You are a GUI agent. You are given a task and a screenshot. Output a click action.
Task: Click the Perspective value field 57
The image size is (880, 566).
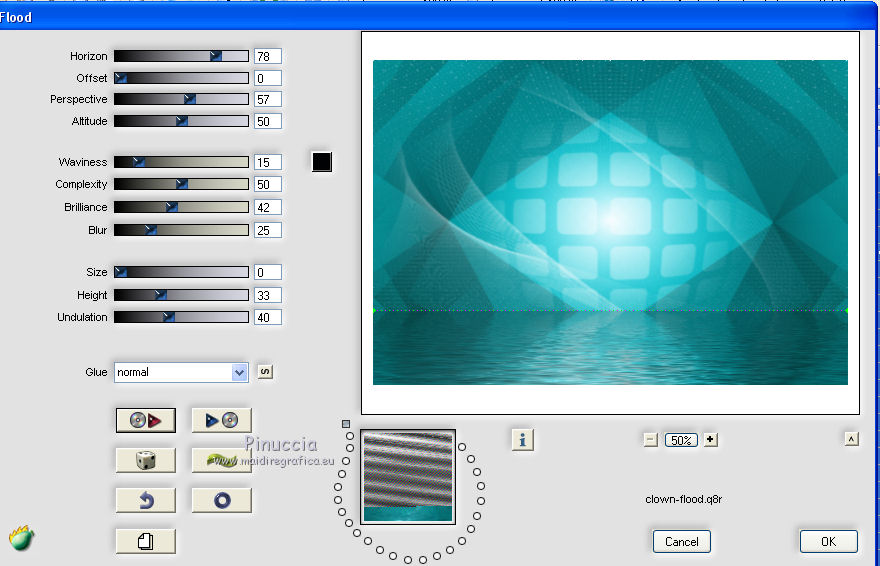pos(268,99)
